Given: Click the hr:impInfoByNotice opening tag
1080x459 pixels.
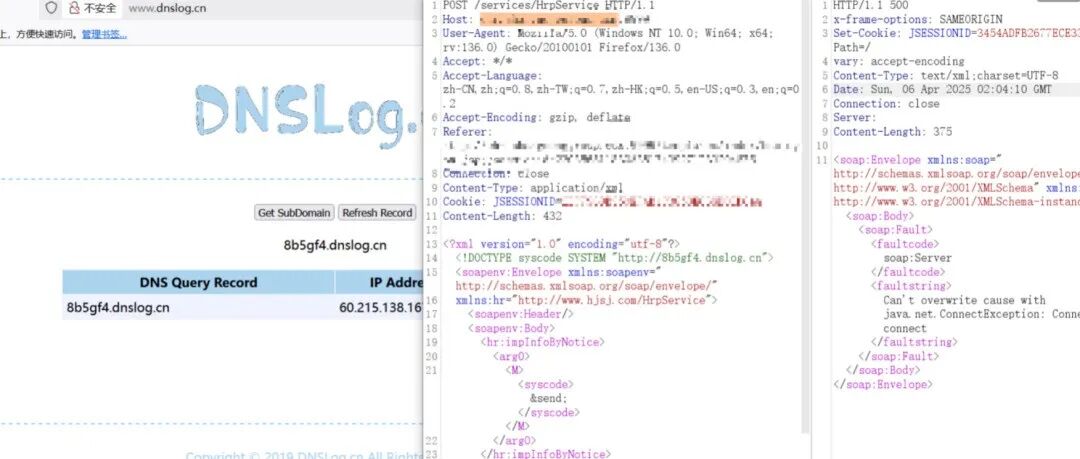Looking at the screenshot, I should (x=542, y=342).
